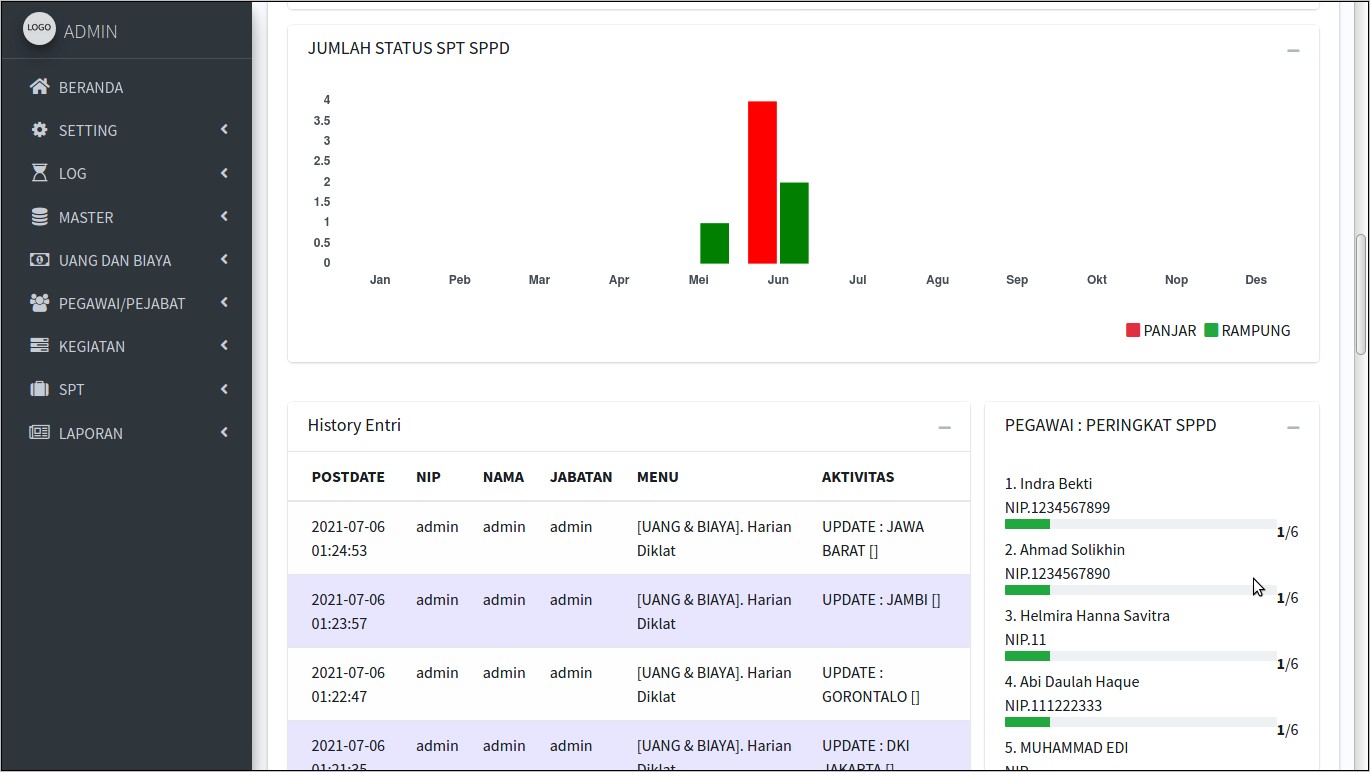Click the red Jun PANJAR bar
This screenshot has width=1370, height=772.
(762, 182)
